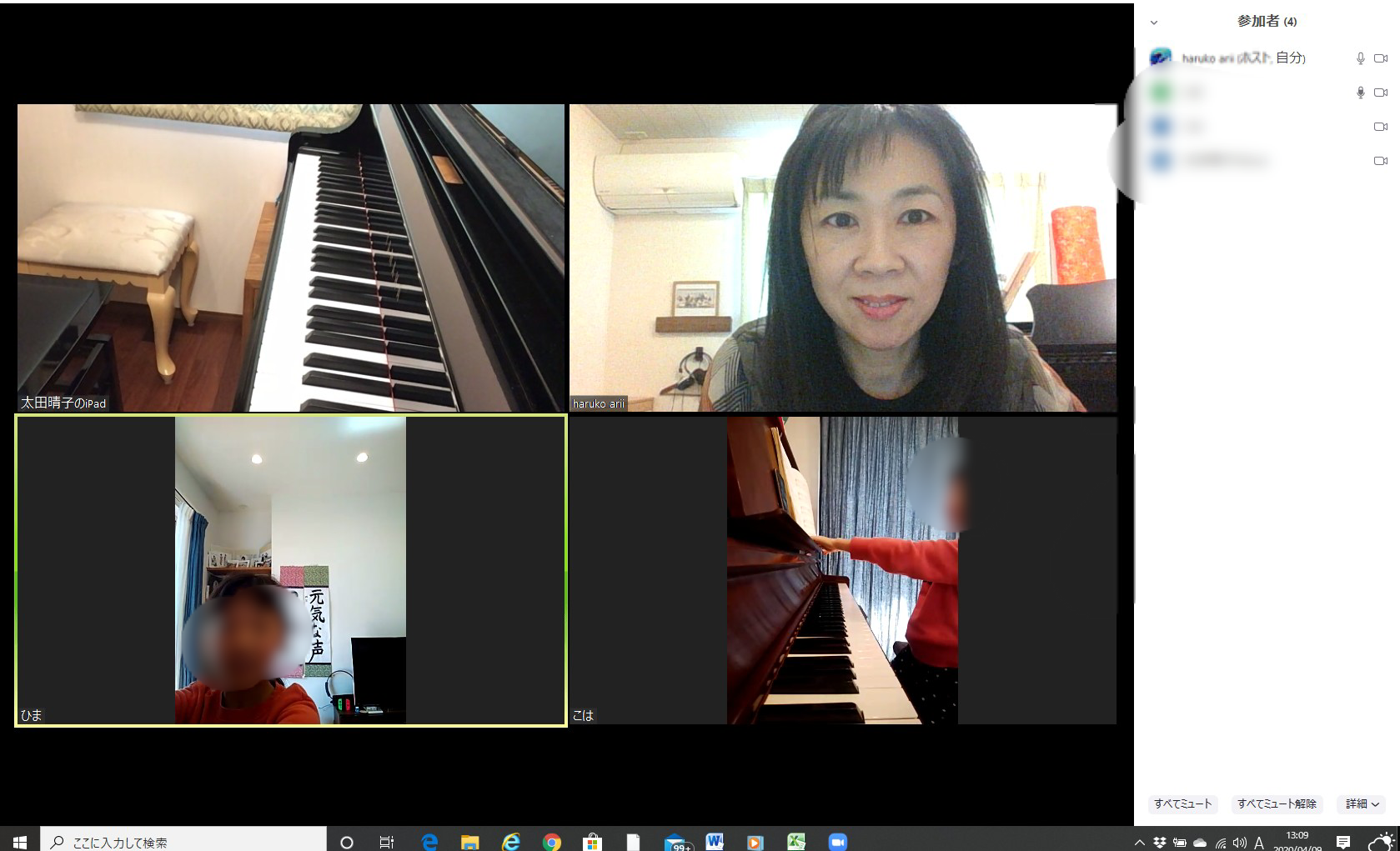Toggle the host haruko arii camera icon
The height and width of the screenshot is (851, 1400).
1380,58
